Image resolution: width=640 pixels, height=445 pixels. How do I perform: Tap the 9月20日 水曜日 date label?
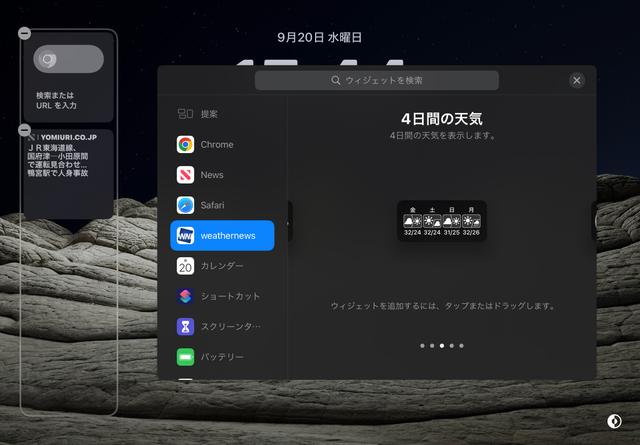[x=320, y=38]
